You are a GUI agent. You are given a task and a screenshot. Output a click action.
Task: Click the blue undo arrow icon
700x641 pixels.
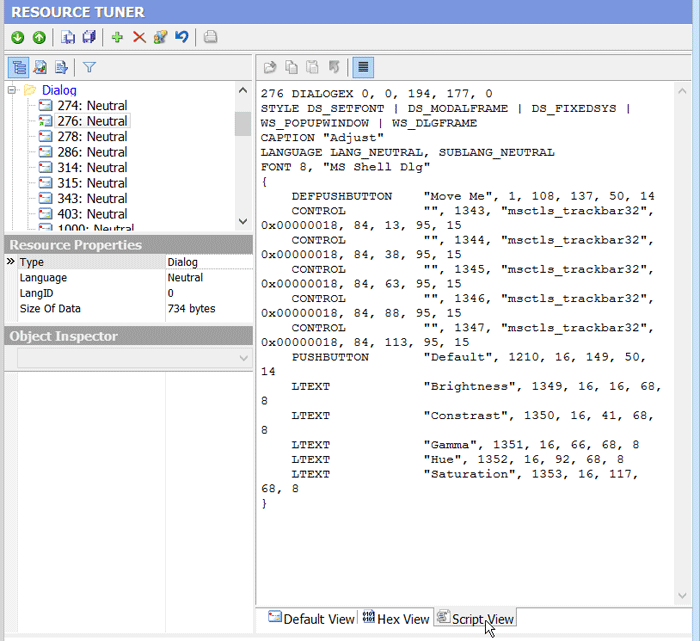(182, 38)
